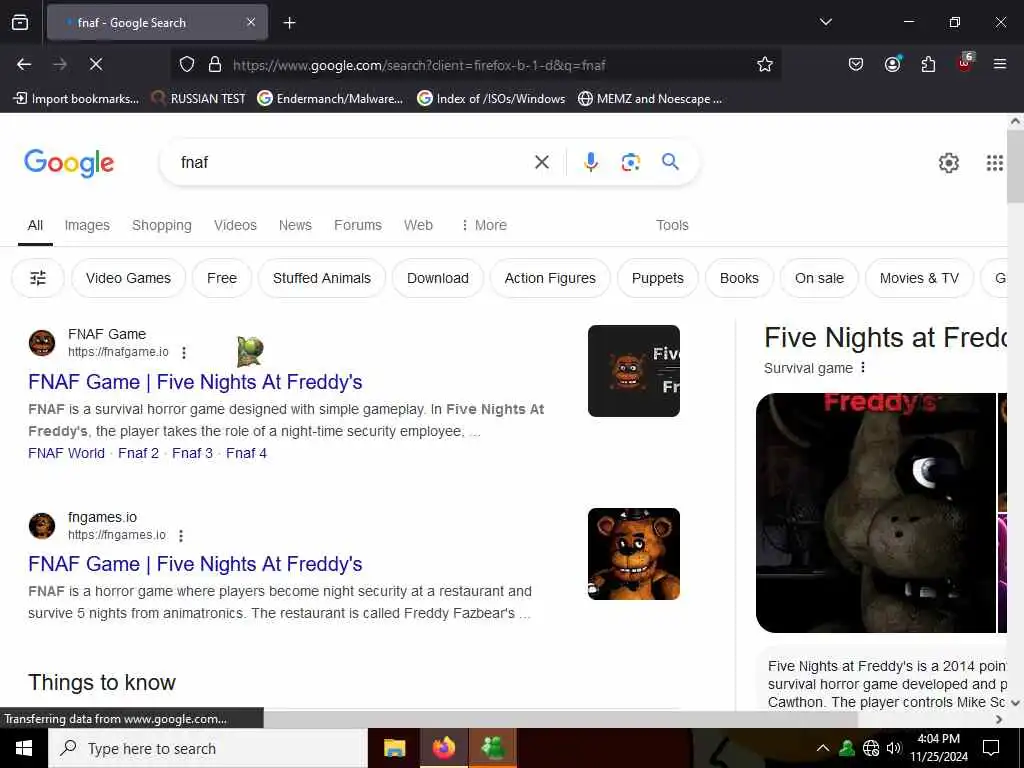
Task: Open fngames.io result three-dot menu
Action: pyautogui.click(x=181, y=536)
